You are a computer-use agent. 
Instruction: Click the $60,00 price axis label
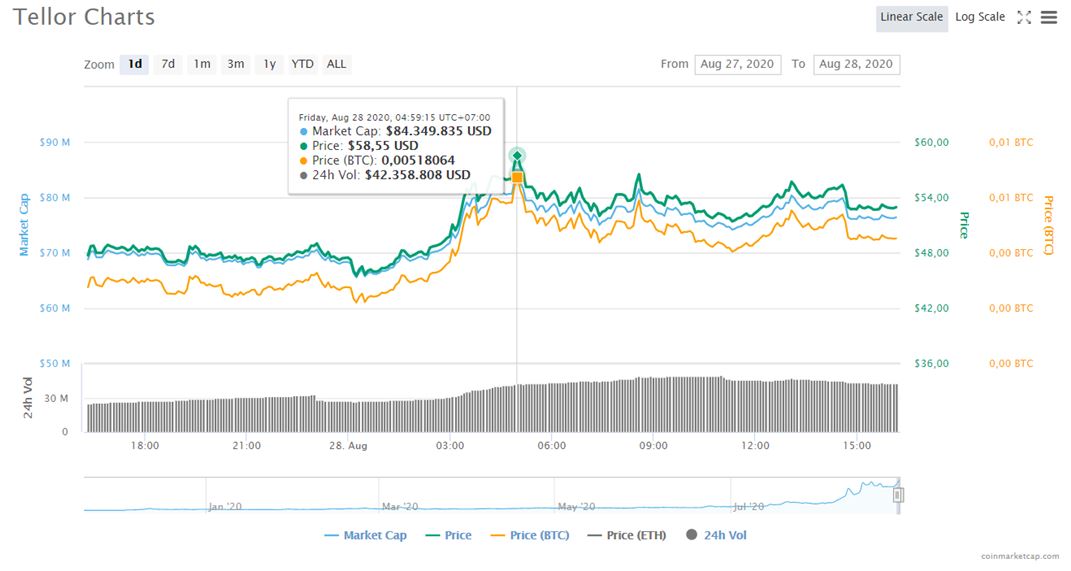[x=932, y=142]
